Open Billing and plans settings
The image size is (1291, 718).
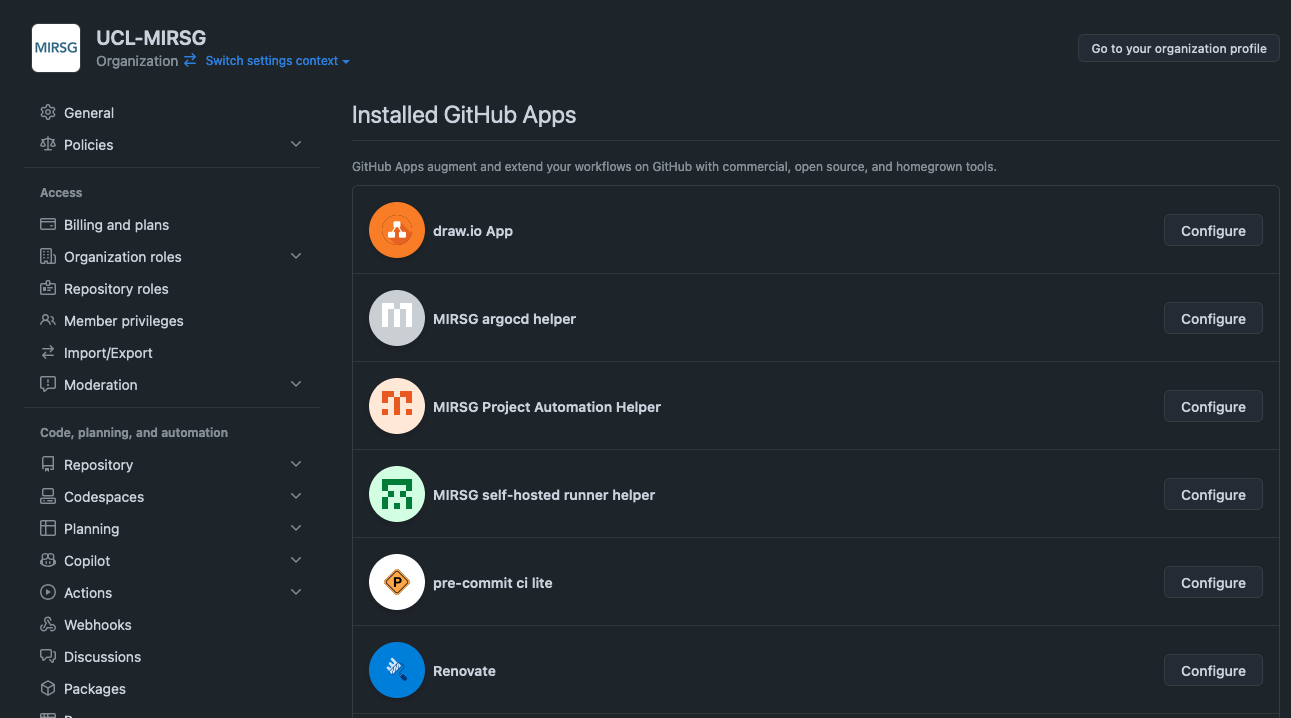(116, 225)
